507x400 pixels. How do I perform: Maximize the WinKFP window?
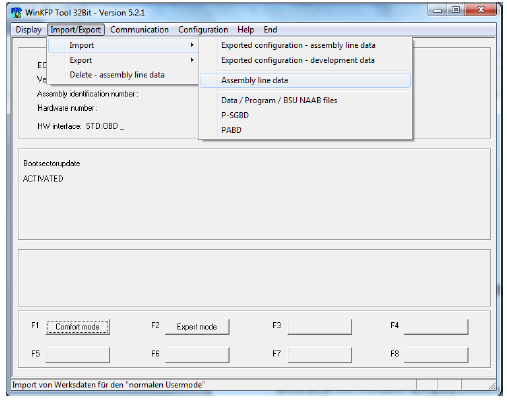[456, 10]
